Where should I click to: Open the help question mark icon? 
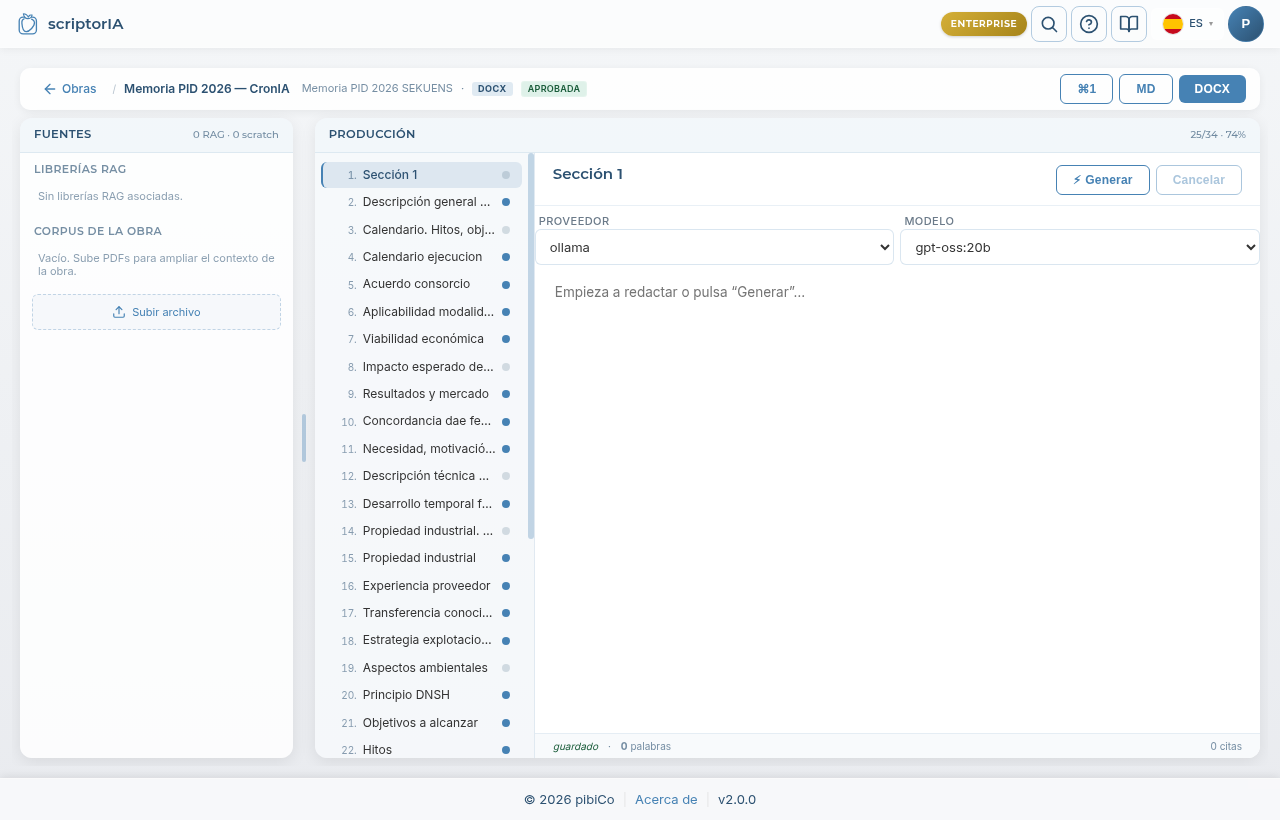point(1089,24)
